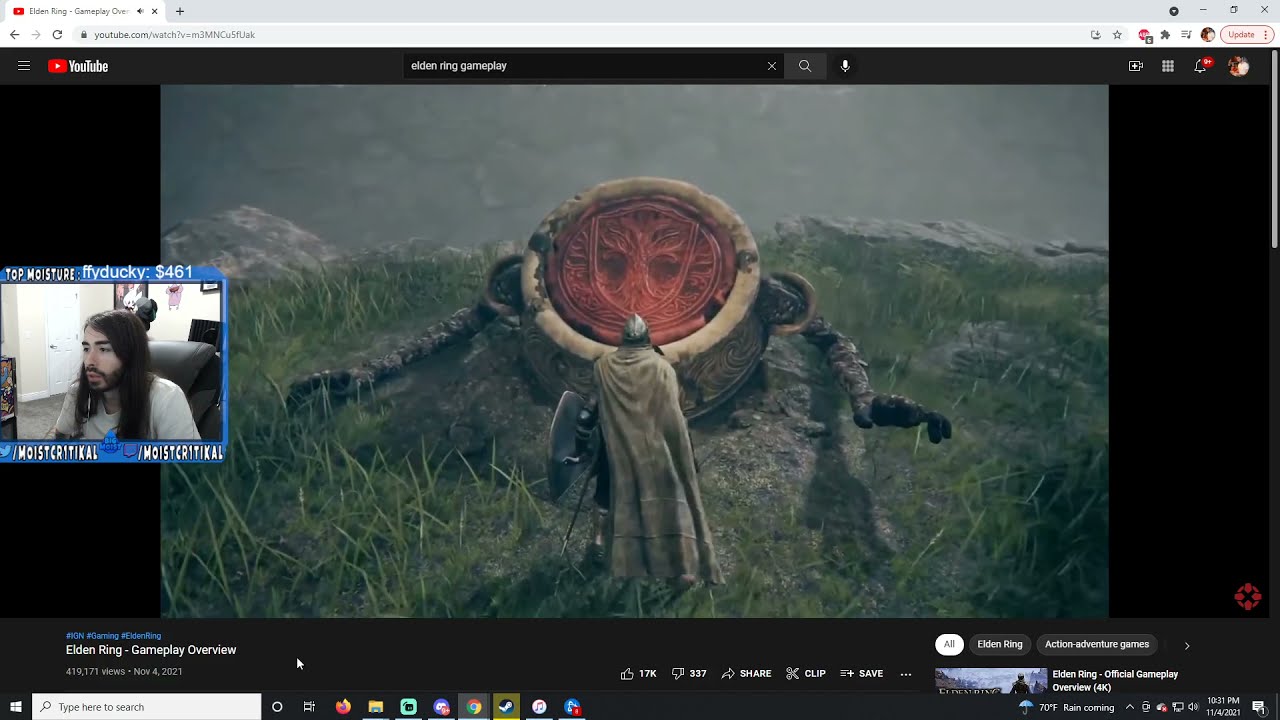Submit search with magnifier button
This screenshot has height=720, width=1280.
coord(805,66)
